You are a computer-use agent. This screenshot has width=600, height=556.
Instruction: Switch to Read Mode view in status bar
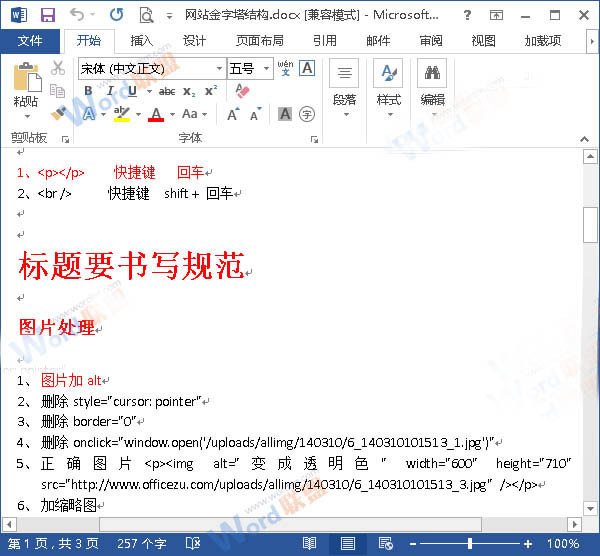tap(309, 544)
